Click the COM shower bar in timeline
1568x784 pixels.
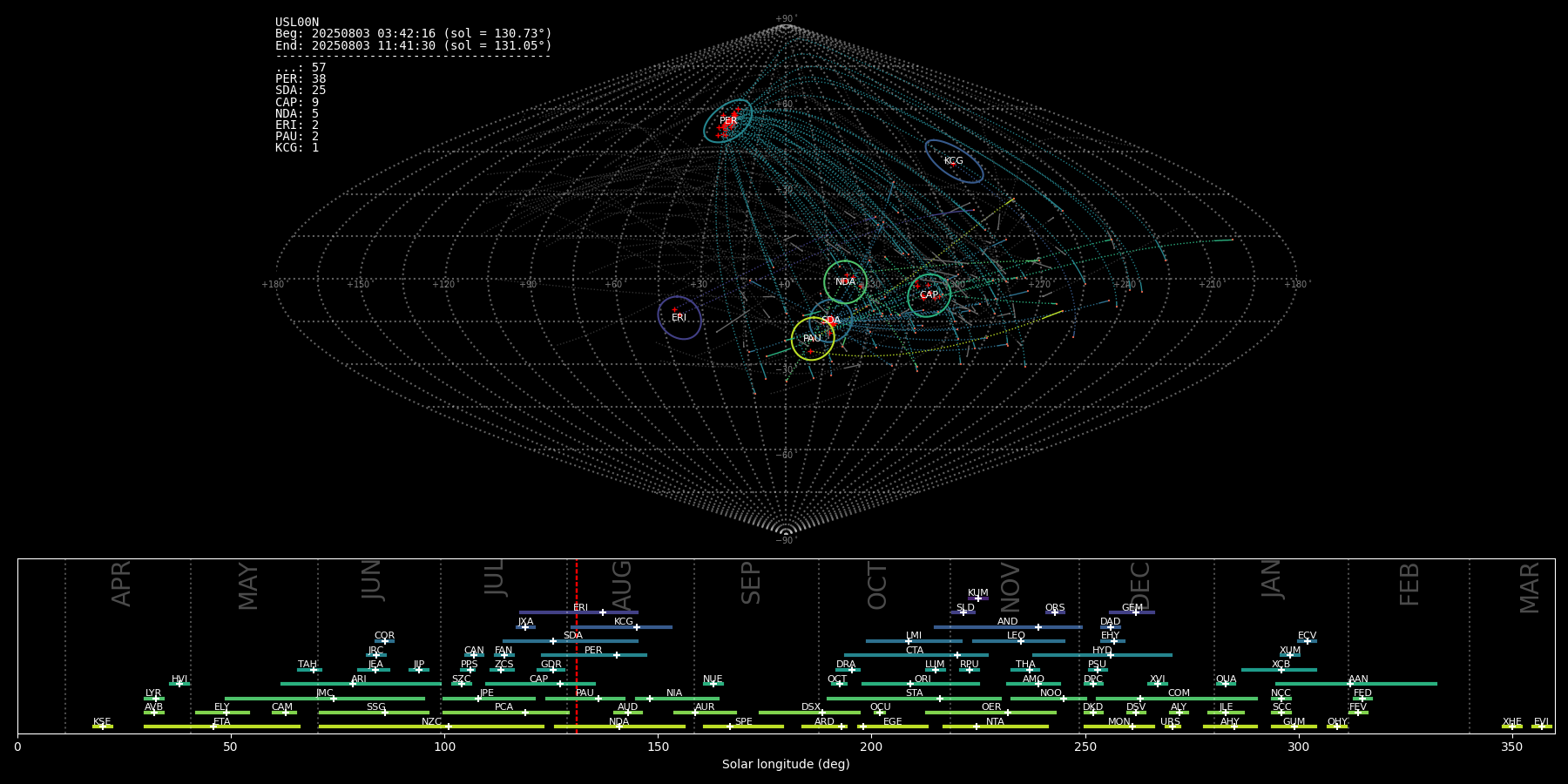click(x=1177, y=698)
